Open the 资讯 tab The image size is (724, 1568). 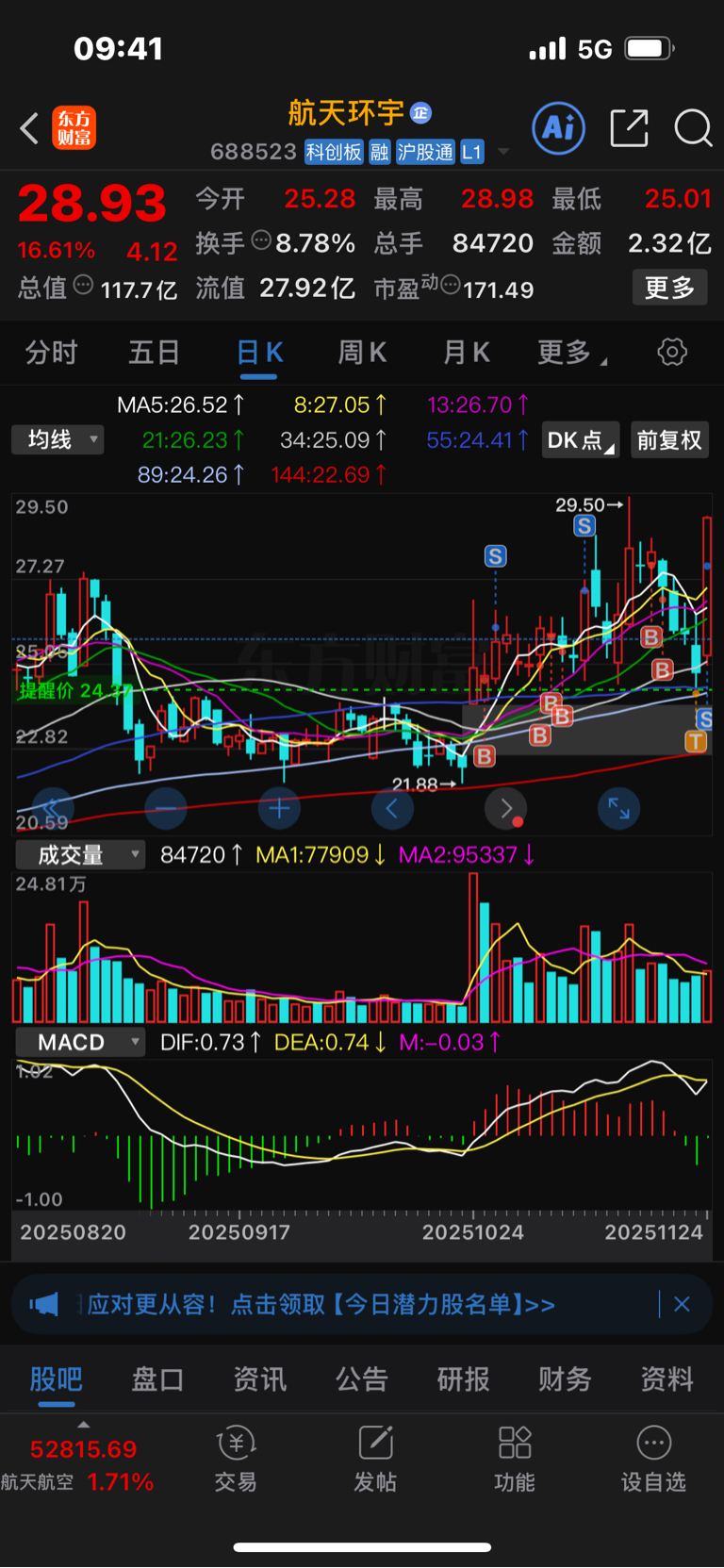click(260, 1379)
